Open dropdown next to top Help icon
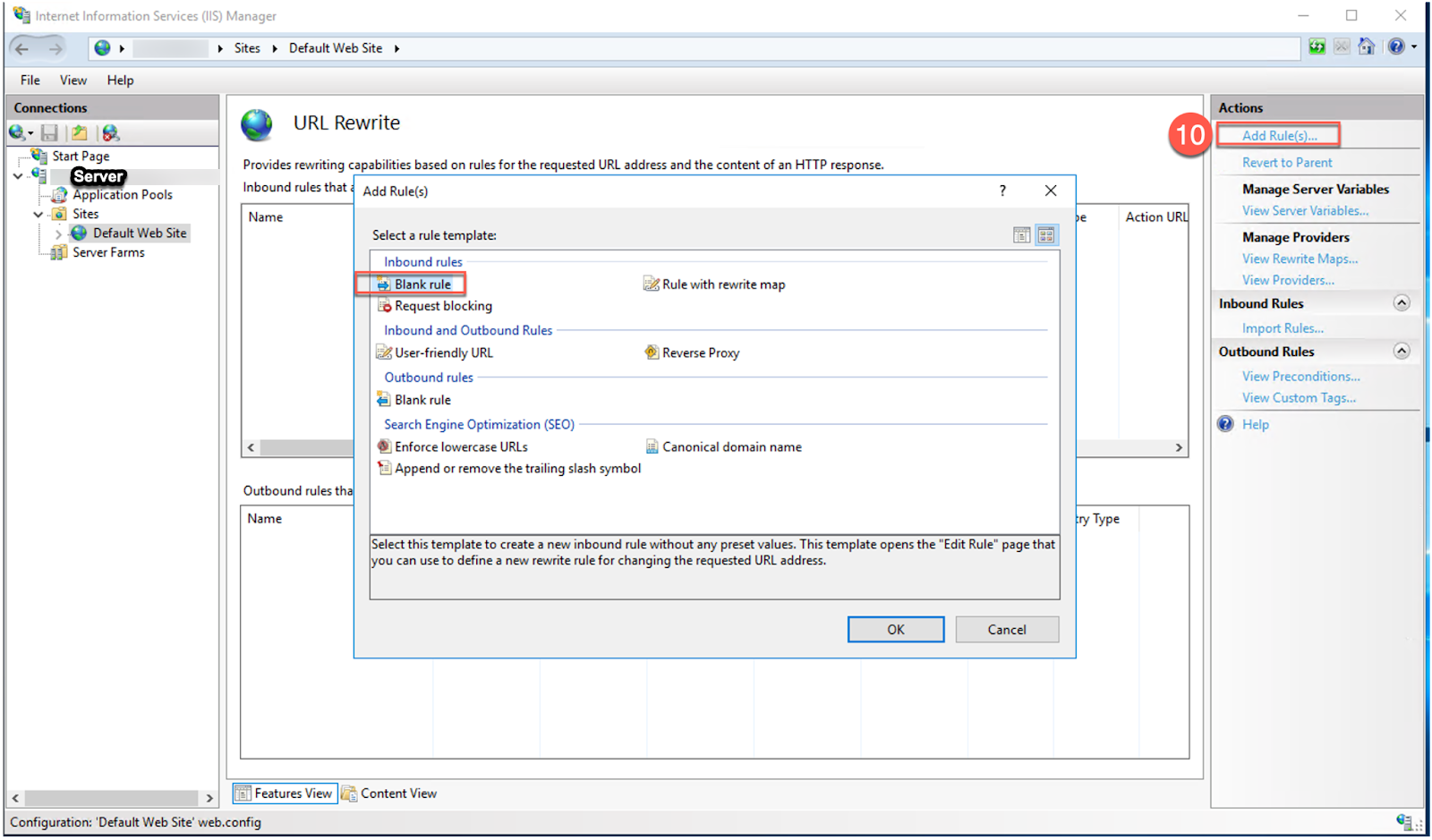Screen dimensions: 1432x840 point(1414,47)
